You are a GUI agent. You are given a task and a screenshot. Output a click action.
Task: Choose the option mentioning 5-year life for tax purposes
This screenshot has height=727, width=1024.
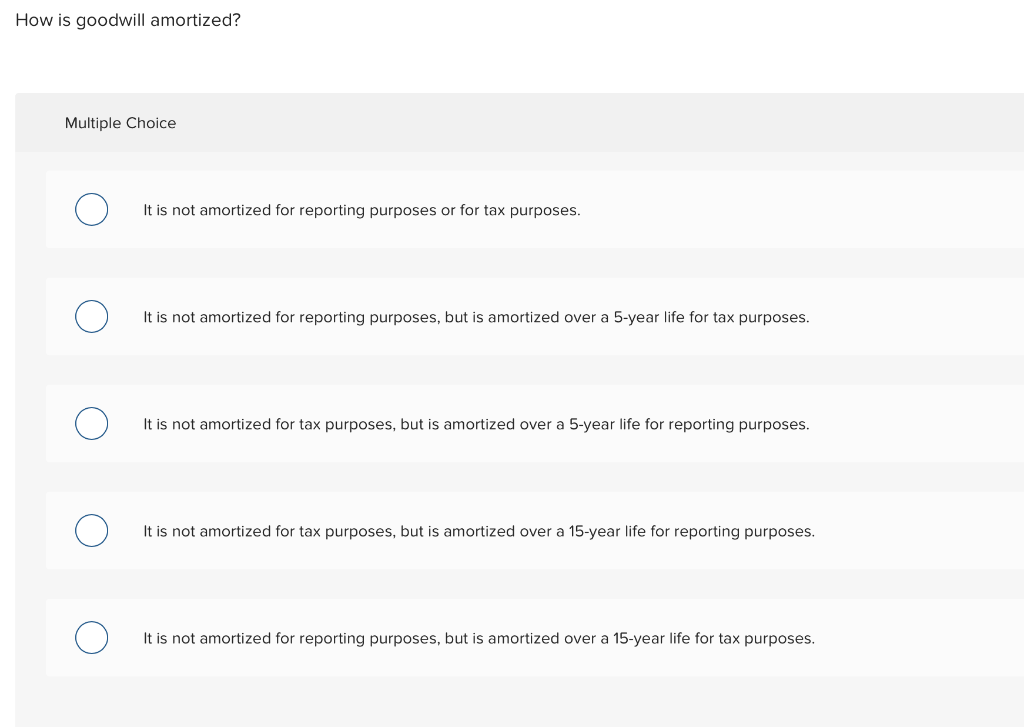pos(476,317)
